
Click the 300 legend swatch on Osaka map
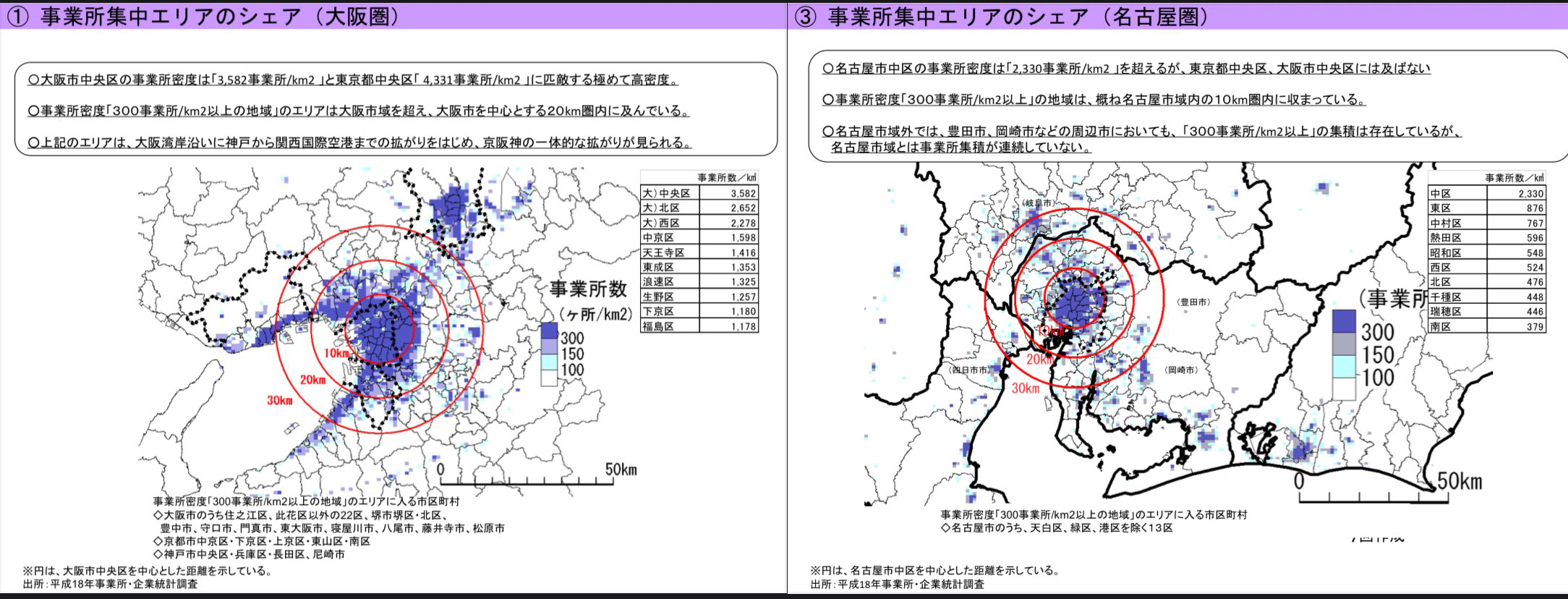549,331
